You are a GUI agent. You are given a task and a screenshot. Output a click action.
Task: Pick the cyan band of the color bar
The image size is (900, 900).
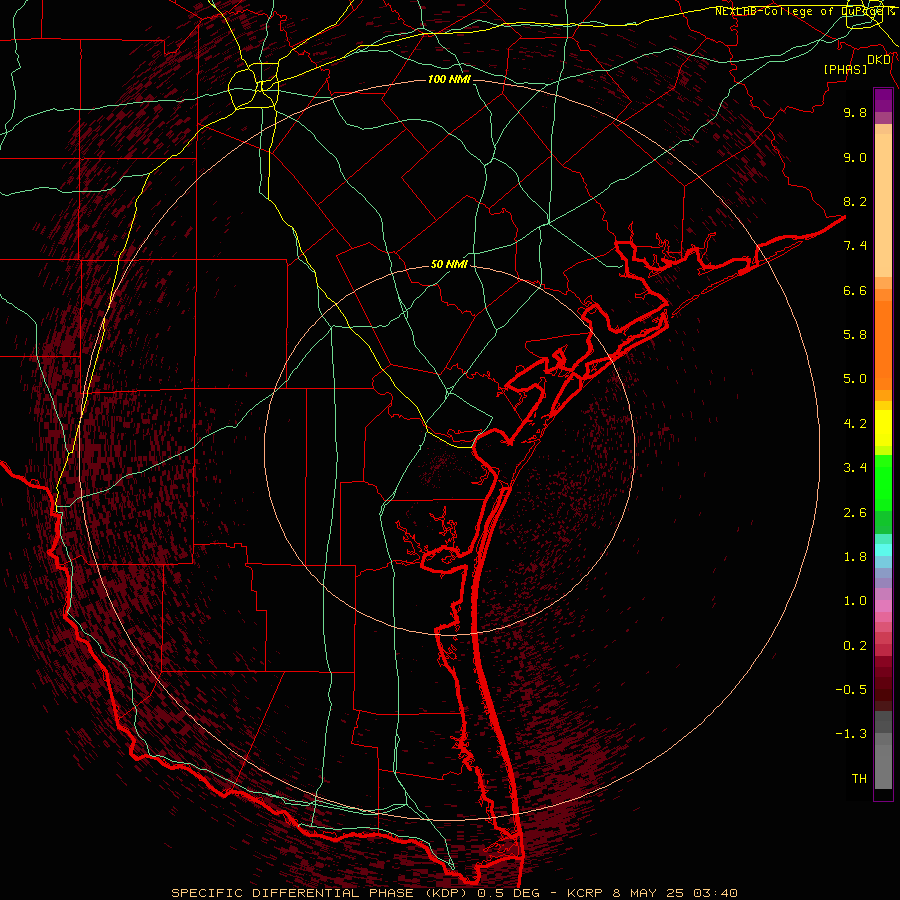click(x=883, y=550)
